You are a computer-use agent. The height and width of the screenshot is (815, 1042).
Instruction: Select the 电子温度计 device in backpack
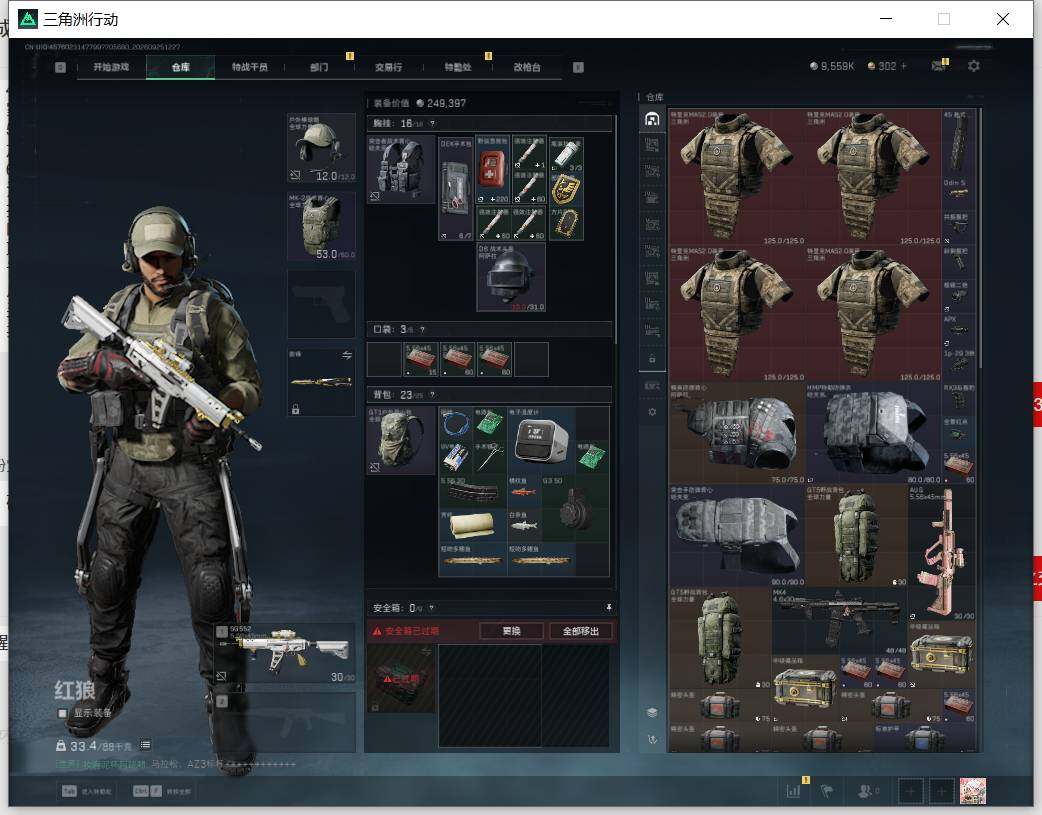click(541, 441)
